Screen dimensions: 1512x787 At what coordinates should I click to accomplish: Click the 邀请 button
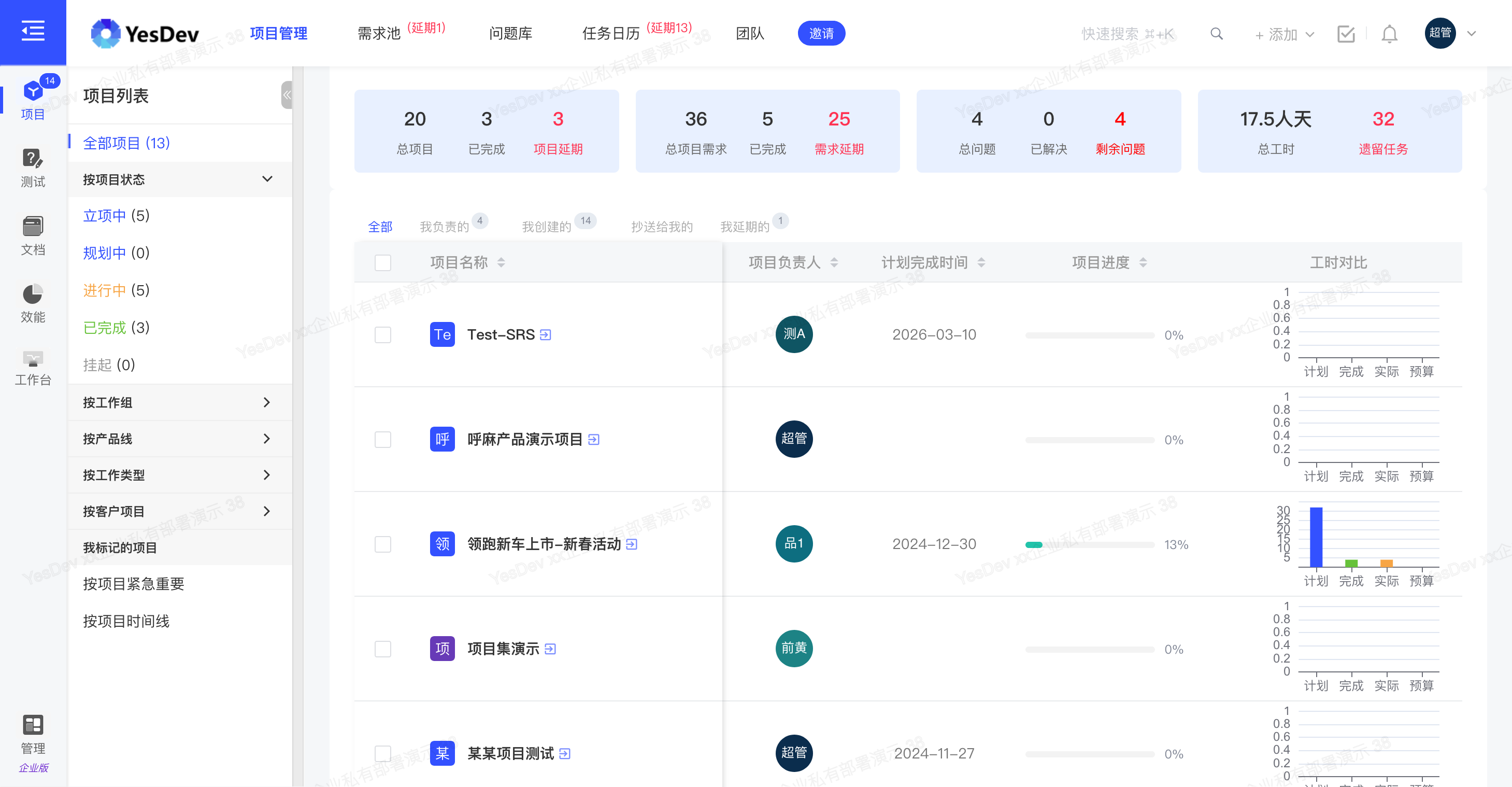821,34
